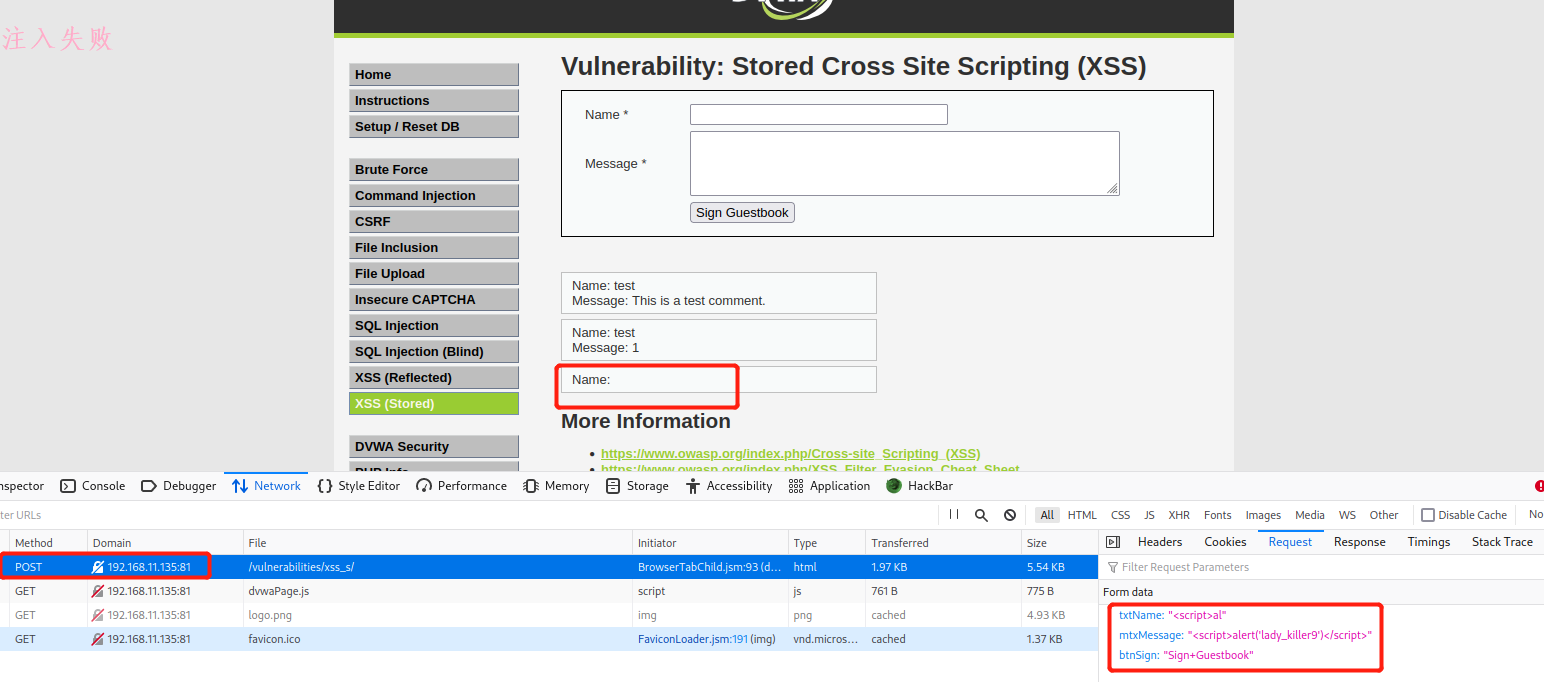Screen dimensions: 1544x682
Task: Click the Sign Guestbook button
Action: click(742, 212)
